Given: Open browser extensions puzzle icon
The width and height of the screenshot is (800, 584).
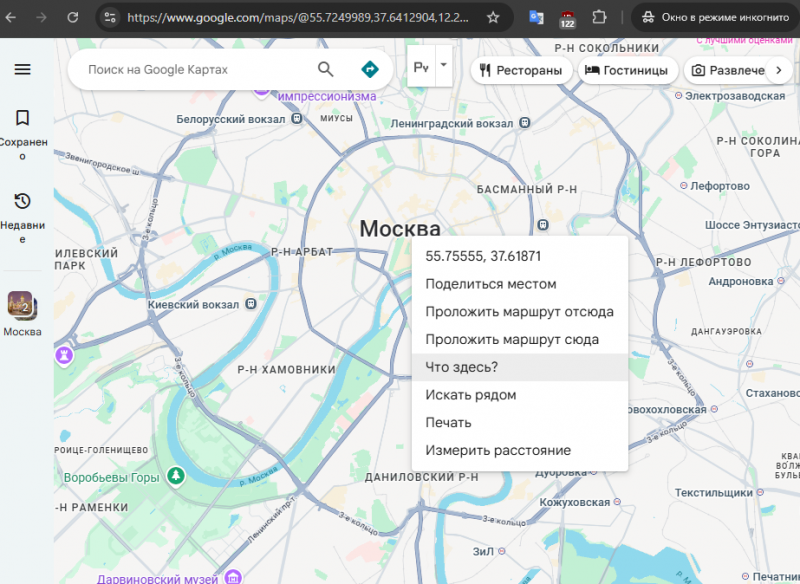Looking at the screenshot, I should point(599,17).
